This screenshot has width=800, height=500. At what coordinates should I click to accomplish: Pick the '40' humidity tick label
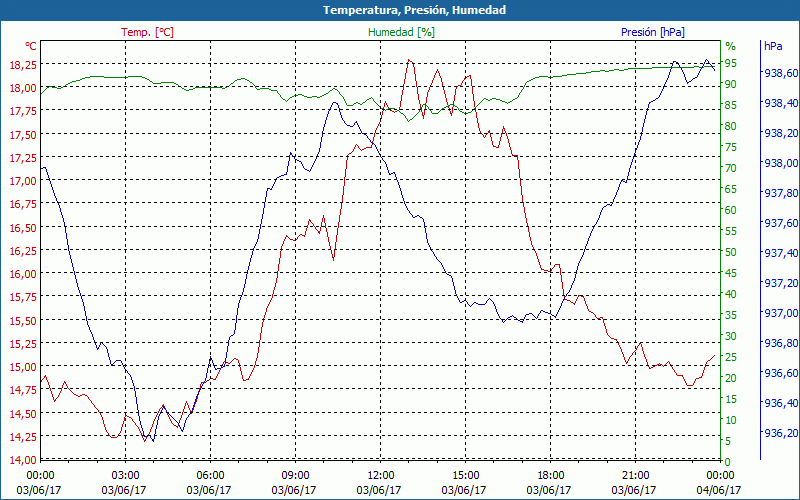[x=731, y=294]
